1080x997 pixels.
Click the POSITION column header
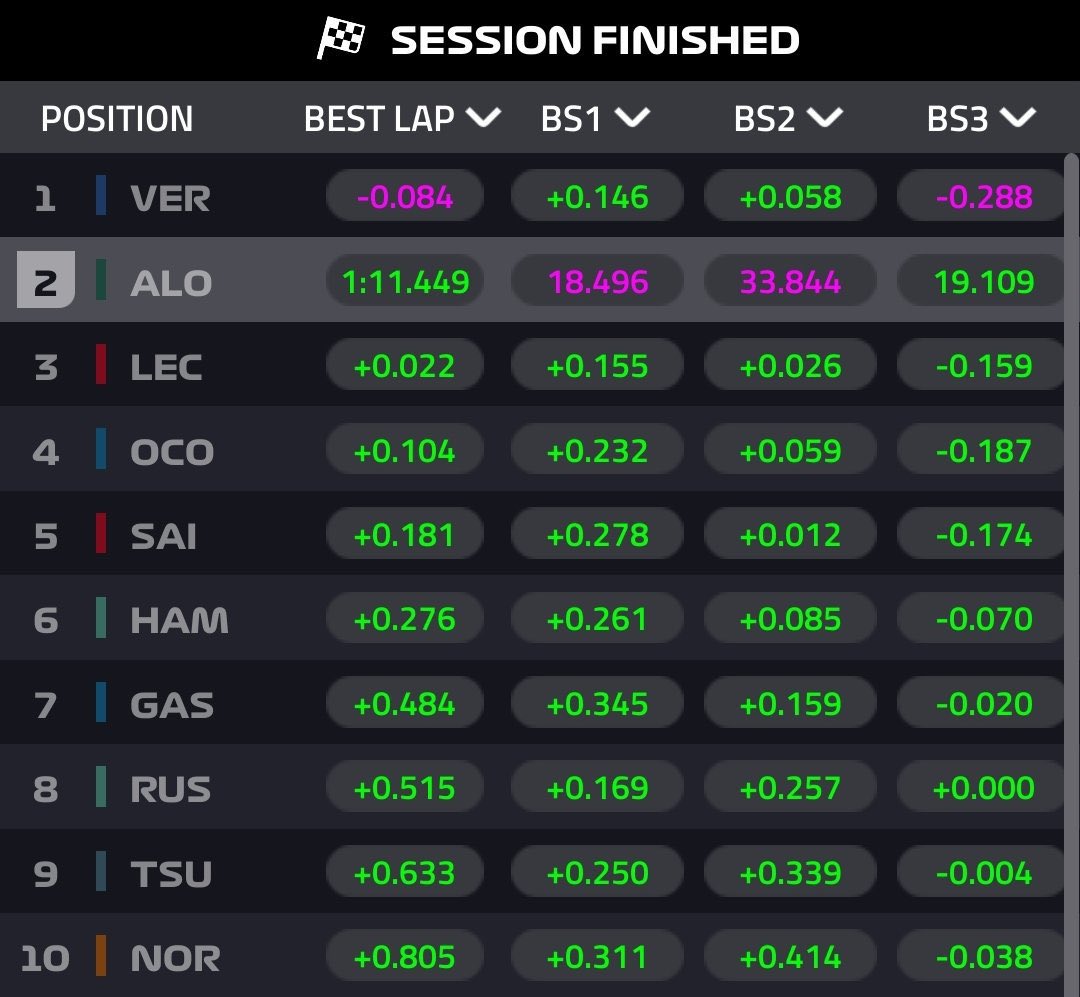(117, 119)
